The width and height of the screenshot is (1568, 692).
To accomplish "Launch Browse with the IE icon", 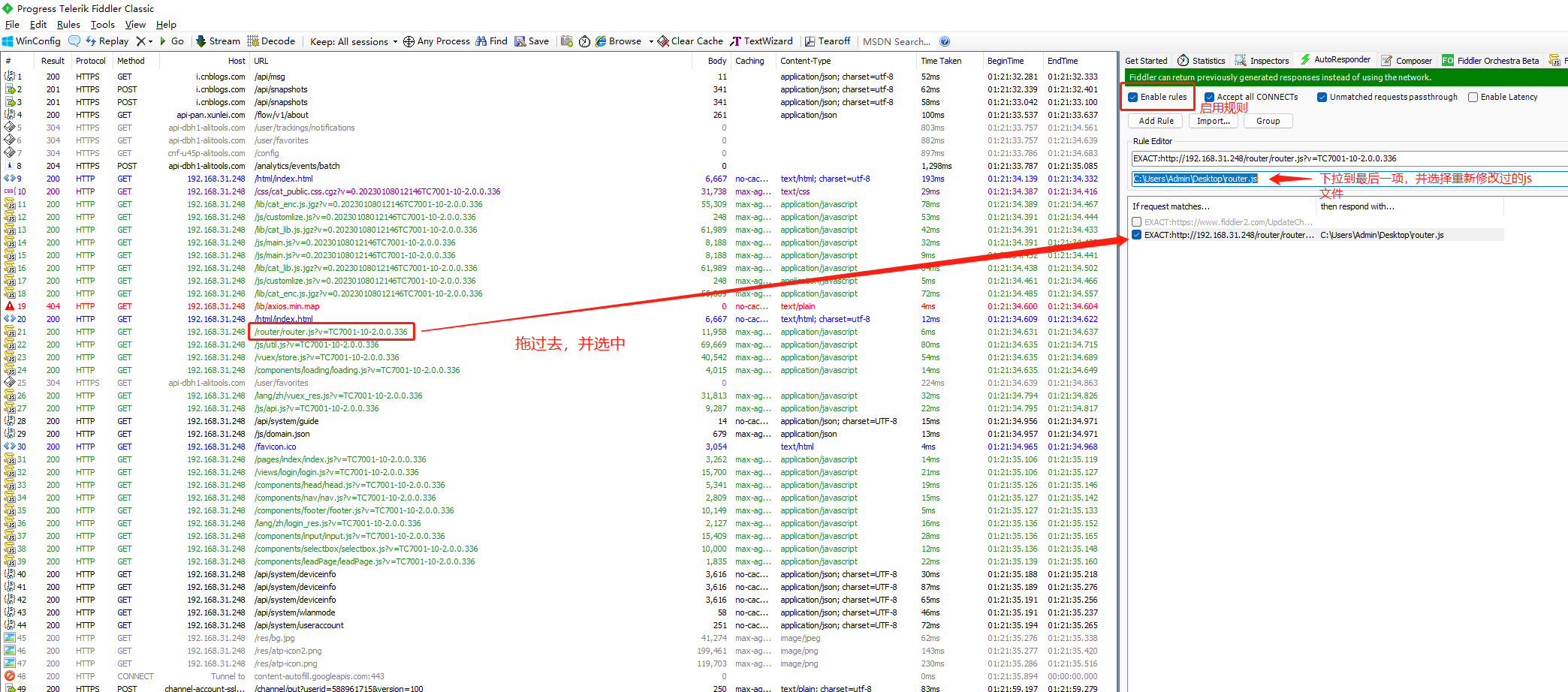I will pyautogui.click(x=618, y=41).
